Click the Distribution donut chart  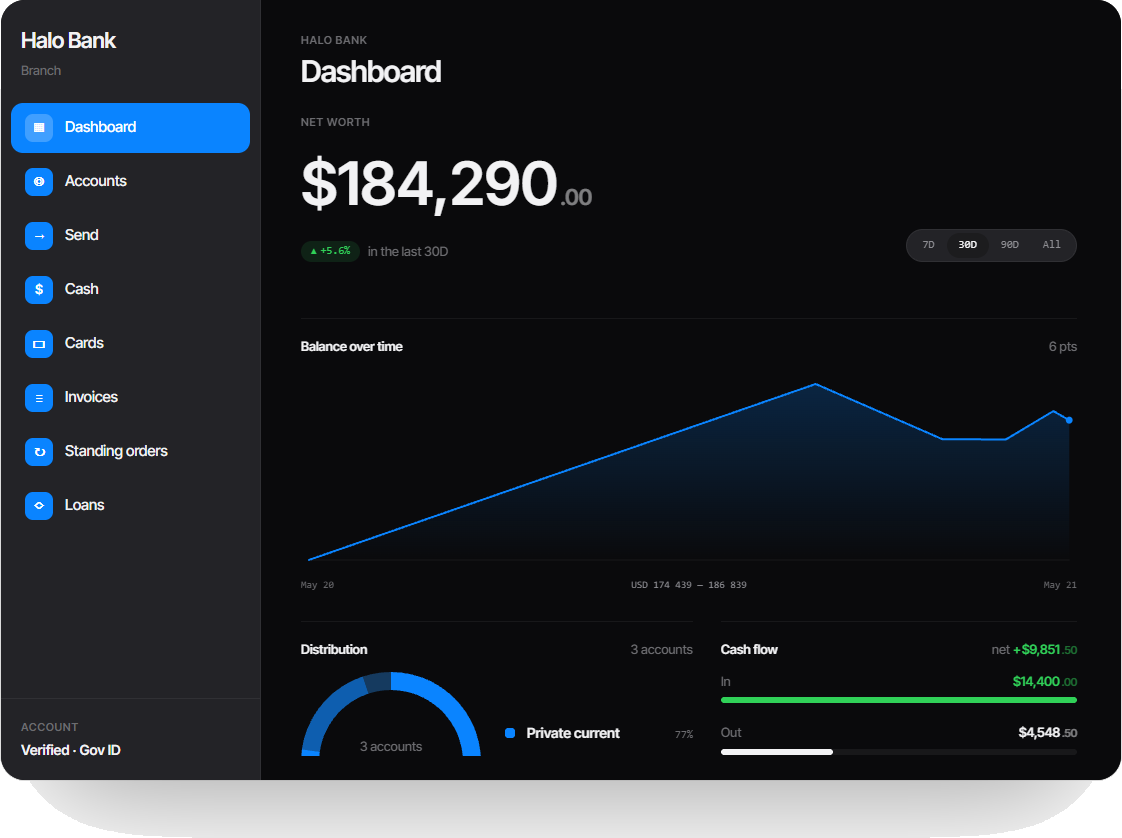click(391, 713)
